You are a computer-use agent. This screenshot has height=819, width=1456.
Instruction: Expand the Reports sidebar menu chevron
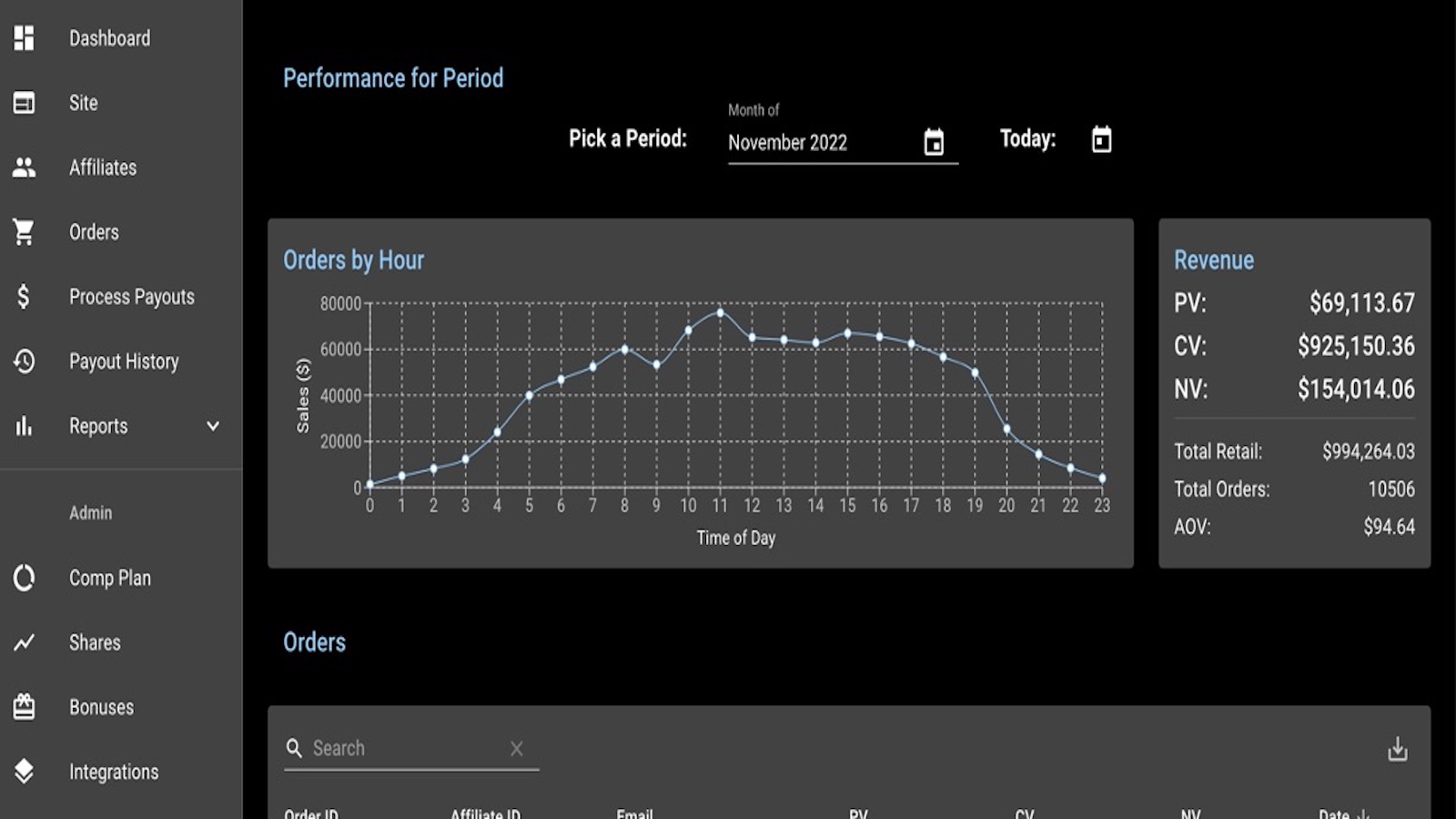pos(213,426)
